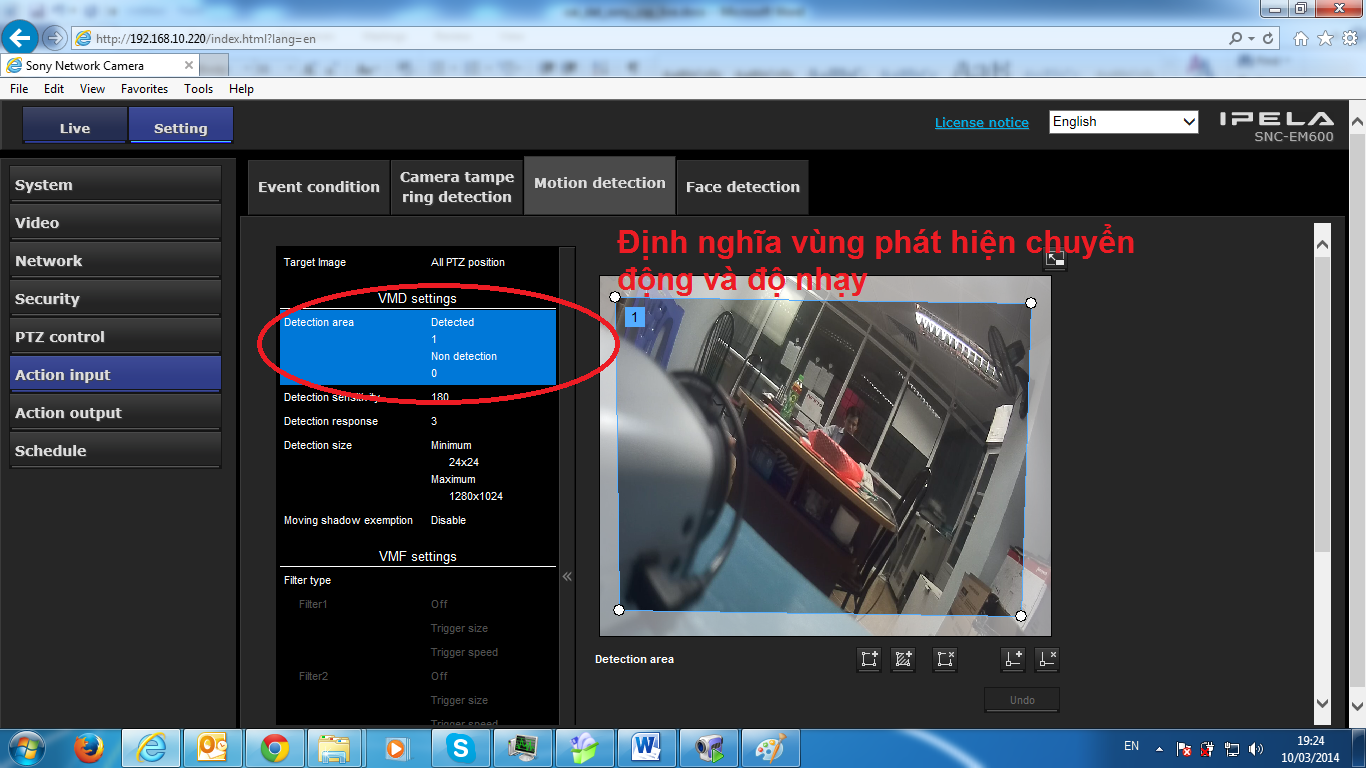Open Firefox from the taskbar
Screen dimensions: 1366x768
coord(90,747)
